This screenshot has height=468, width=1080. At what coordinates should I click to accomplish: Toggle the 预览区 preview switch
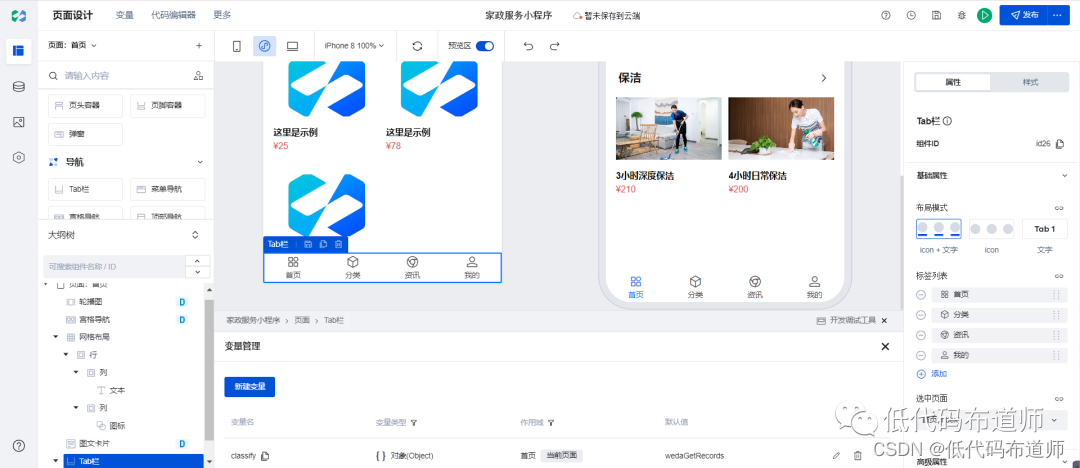coord(485,46)
